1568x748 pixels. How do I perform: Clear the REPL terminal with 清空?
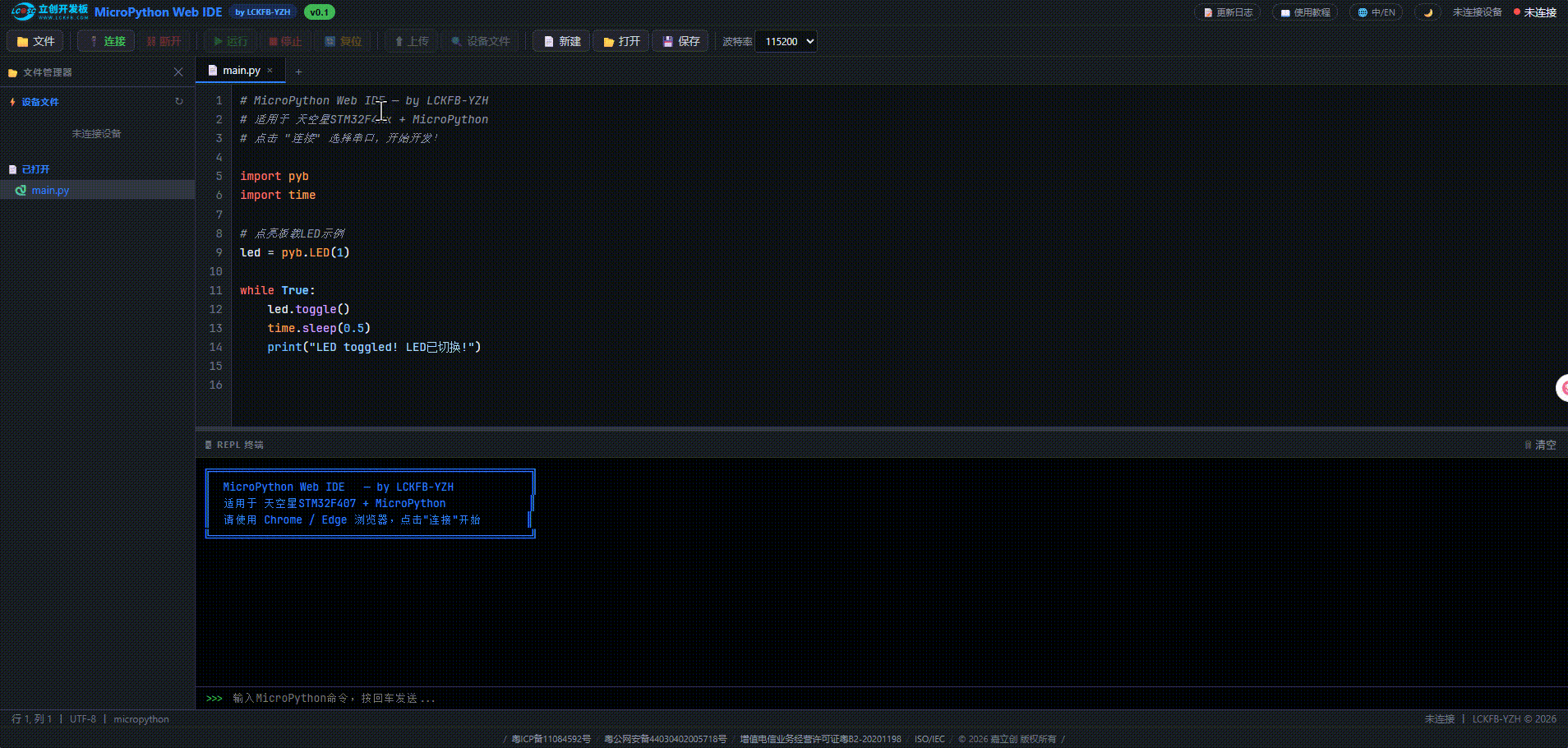coord(1540,445)
